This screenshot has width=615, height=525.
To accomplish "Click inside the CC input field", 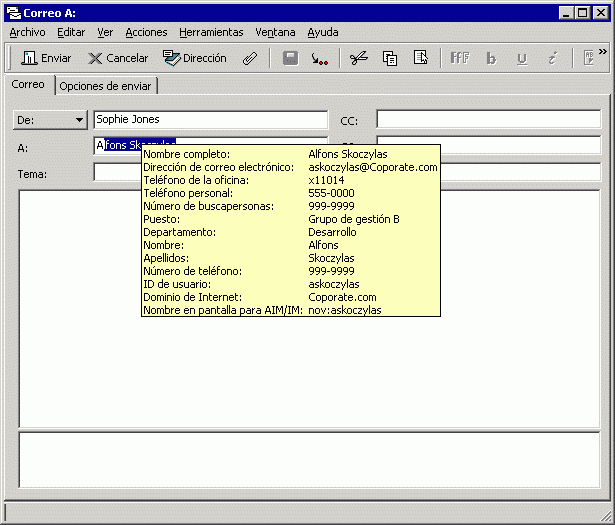I will 487,120.
